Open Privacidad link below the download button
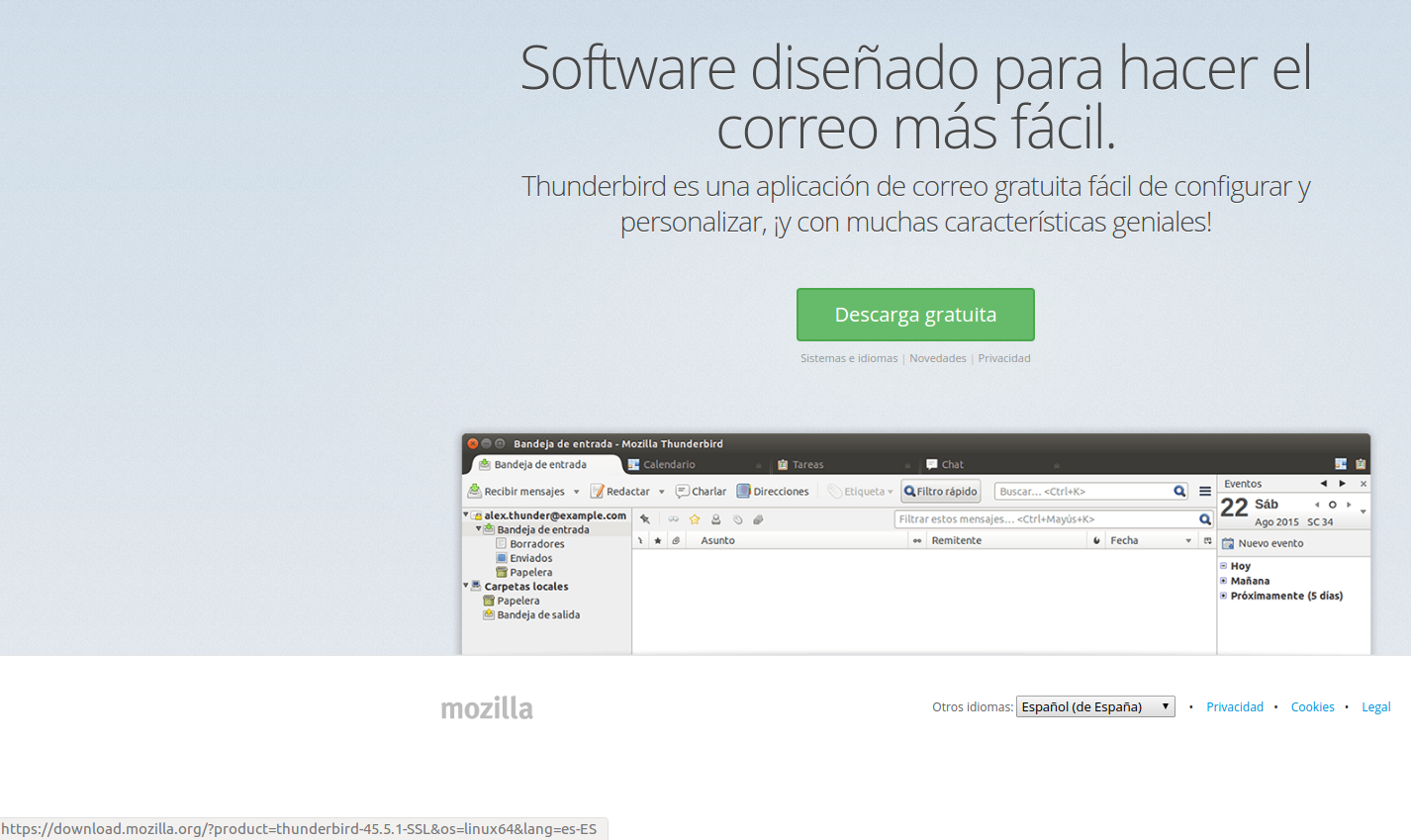 coord(1004,358)
